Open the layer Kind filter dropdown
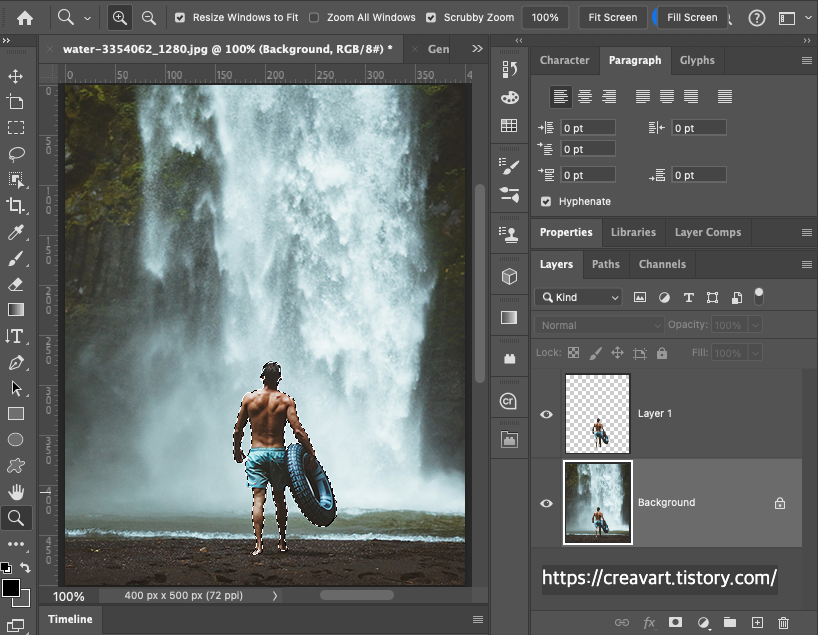The width and height of the screenshot is (818, 635). (579, 297)
